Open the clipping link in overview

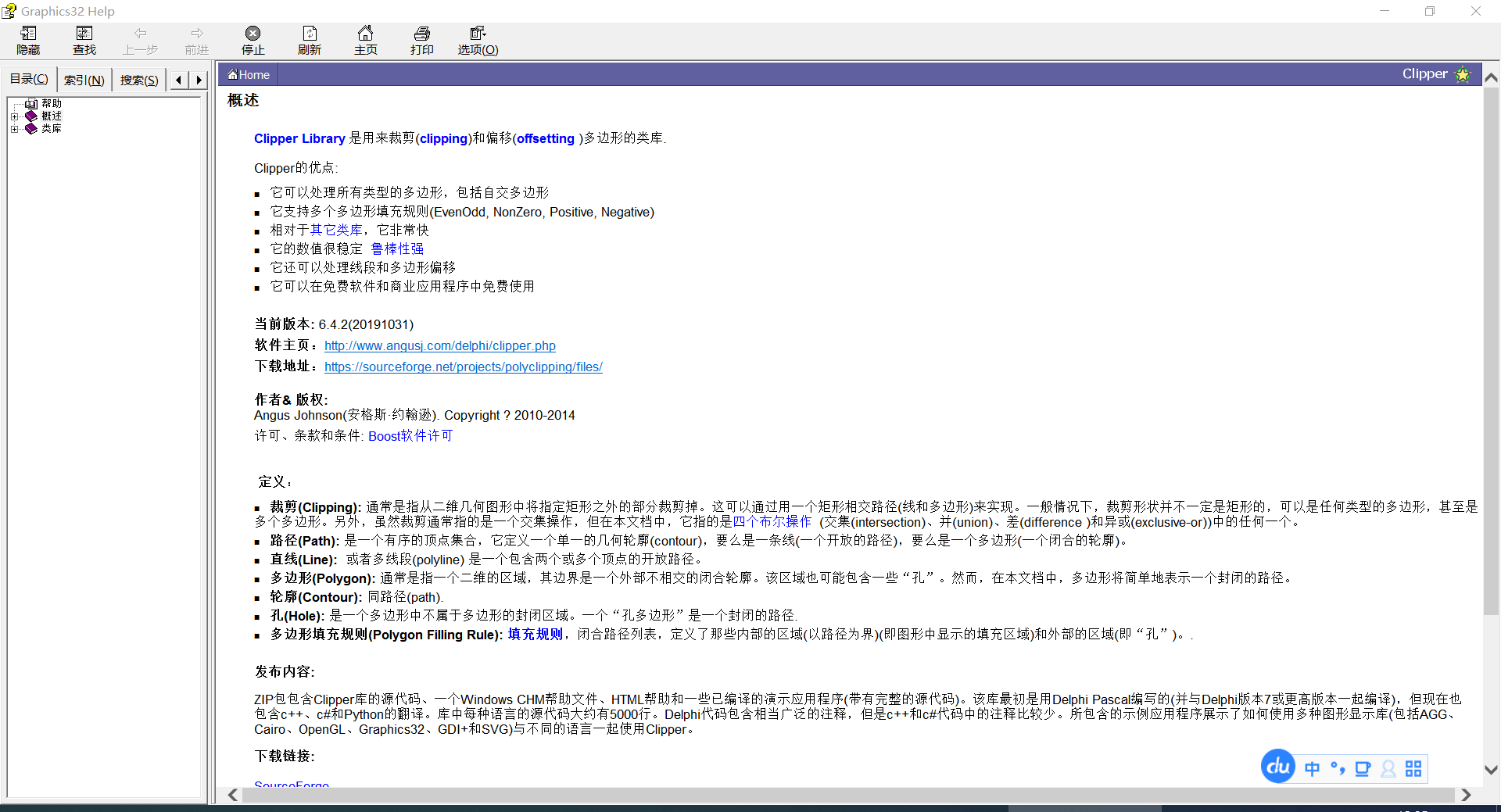pos(443,138)
